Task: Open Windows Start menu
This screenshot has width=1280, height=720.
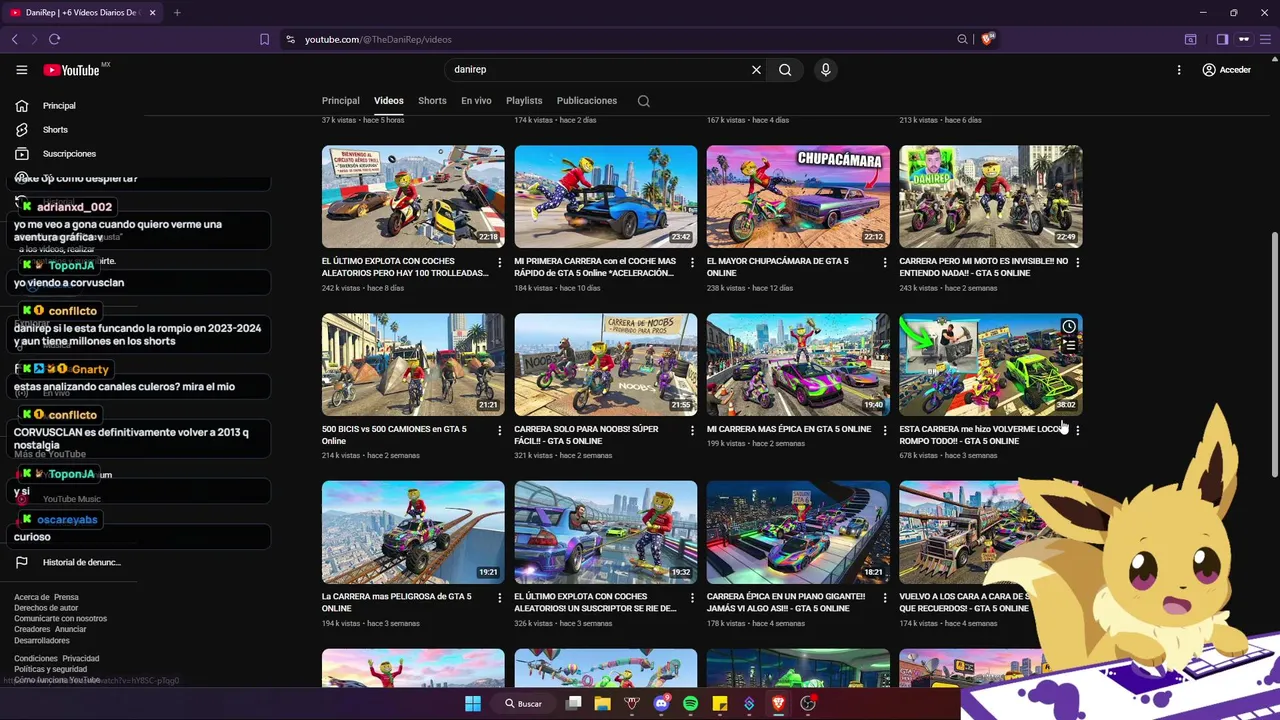Action: pos(473,703)
